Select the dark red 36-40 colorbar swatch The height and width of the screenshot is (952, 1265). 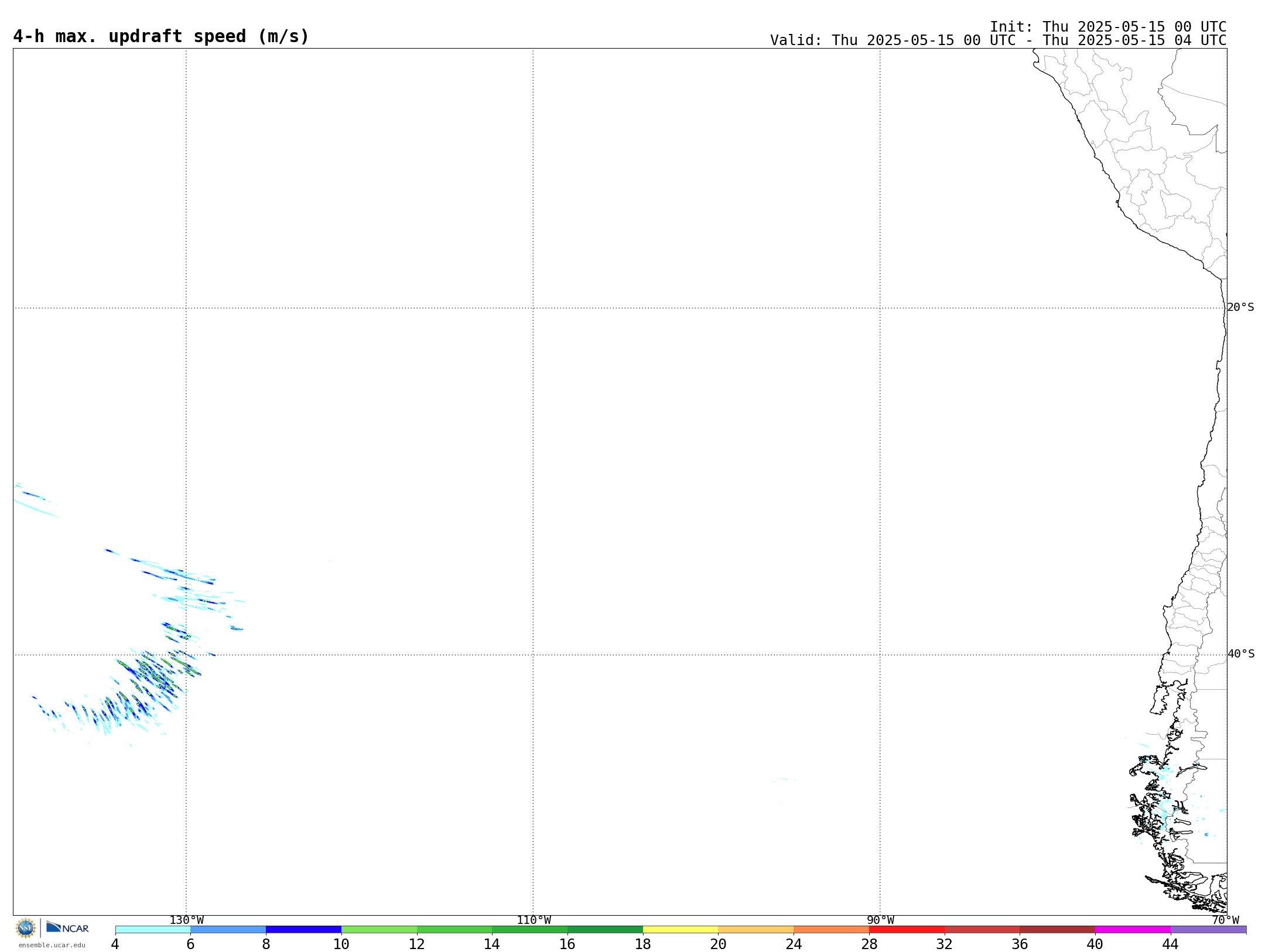point(1057,930)
